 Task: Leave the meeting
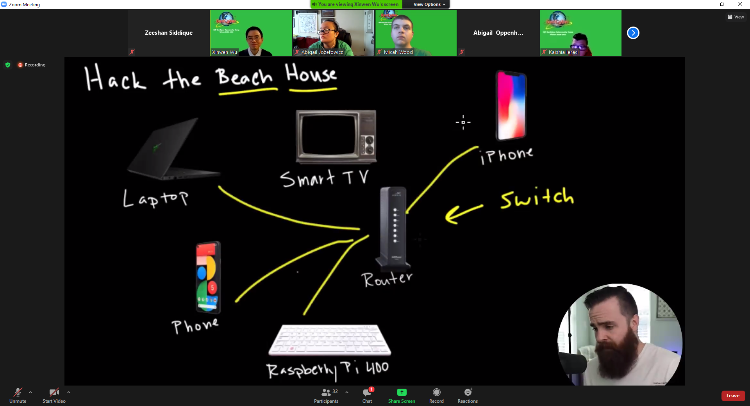pos(733,396)
